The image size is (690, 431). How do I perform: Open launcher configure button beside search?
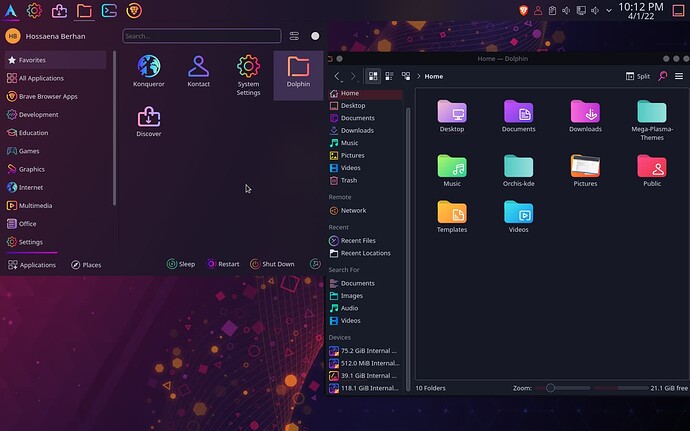[294, 36]
